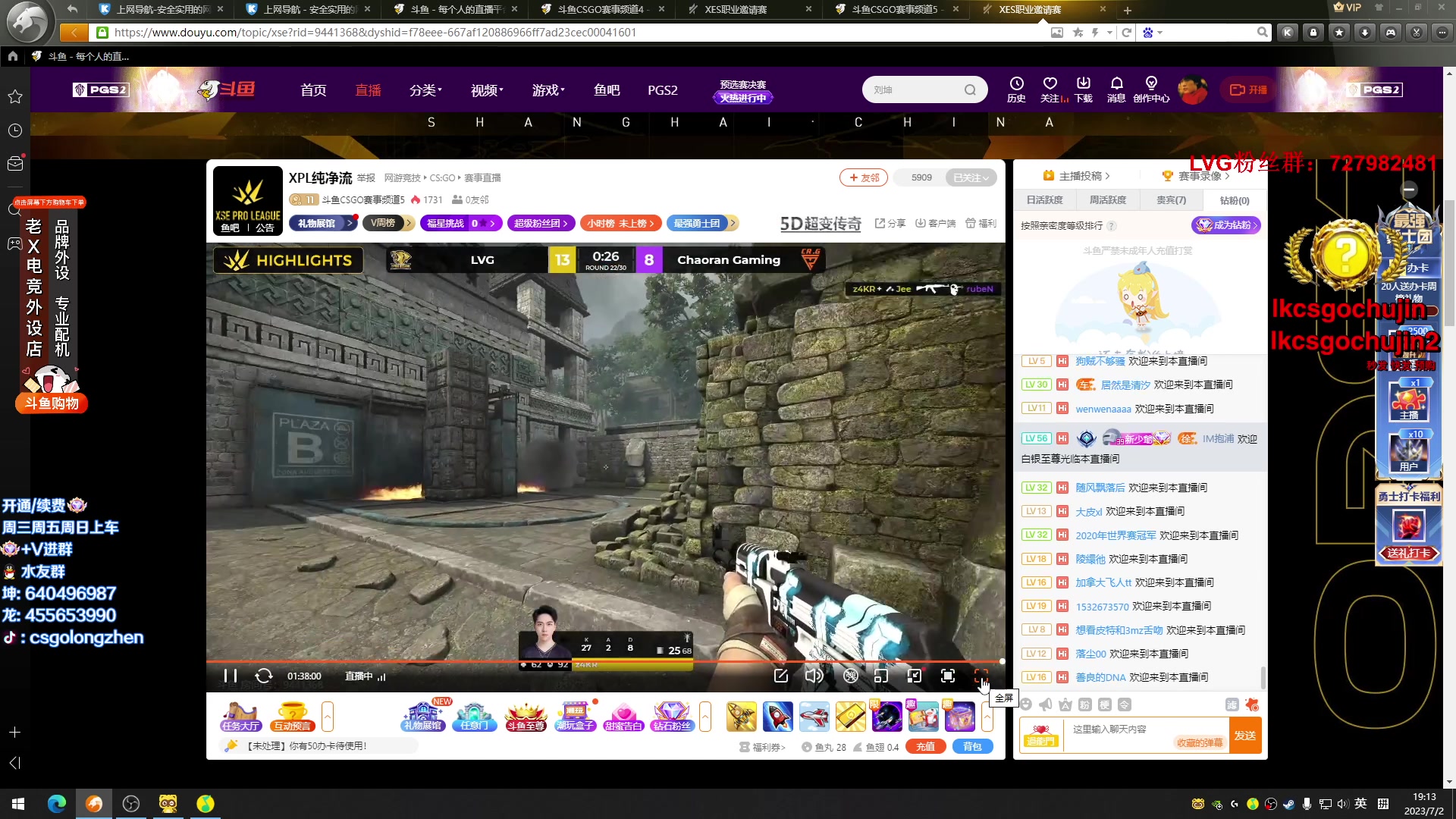
Task: Open 主播投稿 link in chat panel
Action: pos(1077,176)
